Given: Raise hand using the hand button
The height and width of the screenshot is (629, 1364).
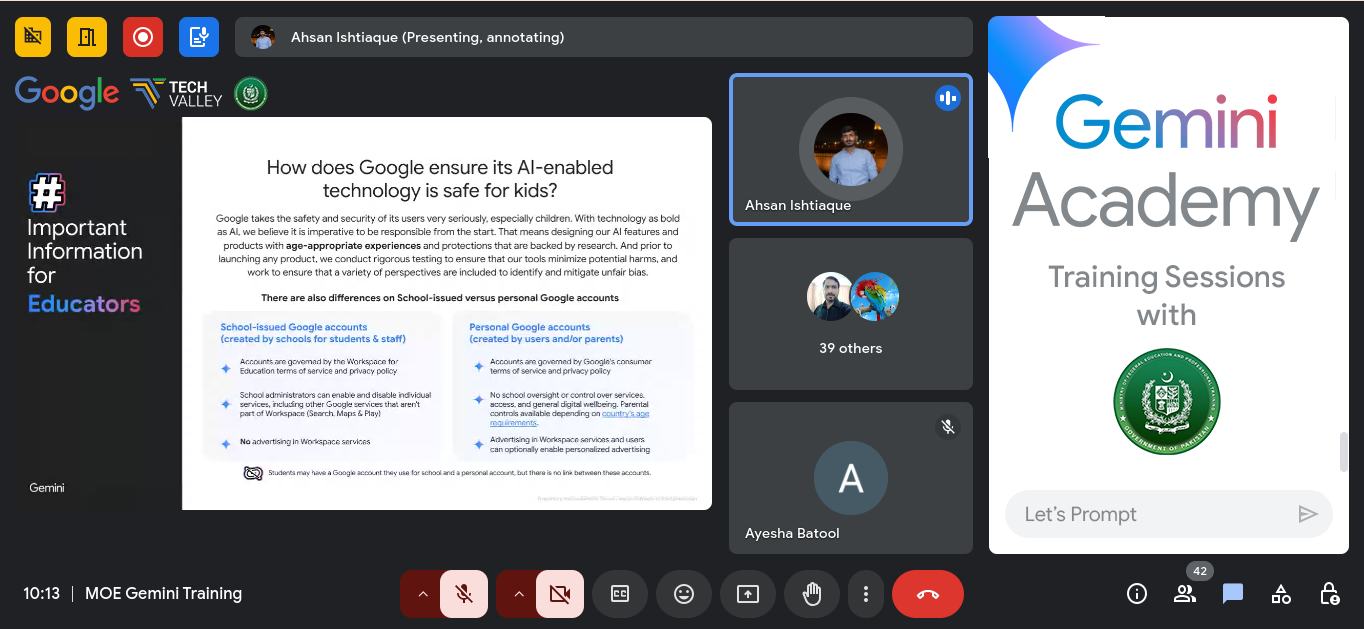Looking at the screenshot, I should 812,594.
